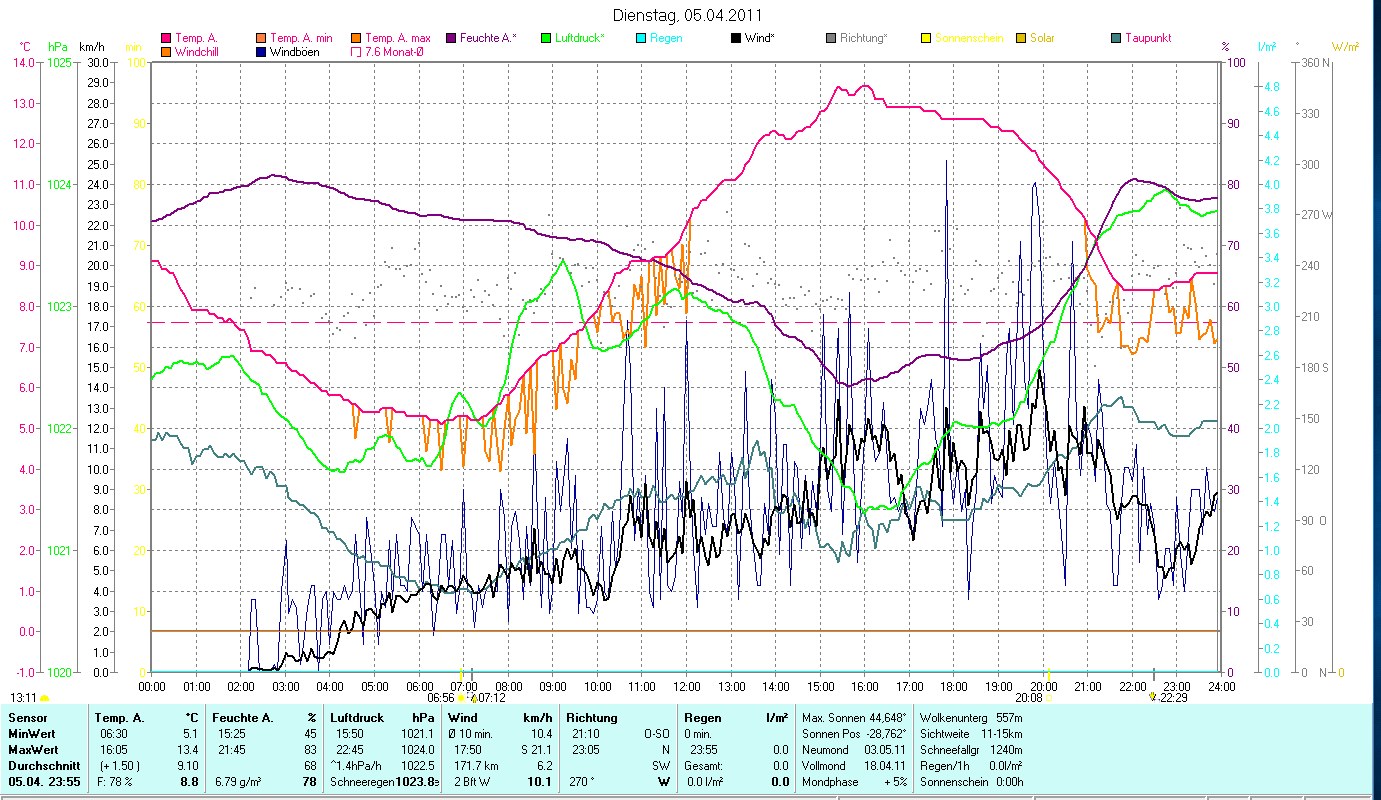Click the purple Feuchte A.* legend square
Viewport: 1381px width, 800px height.
click(x=451, y=38)
